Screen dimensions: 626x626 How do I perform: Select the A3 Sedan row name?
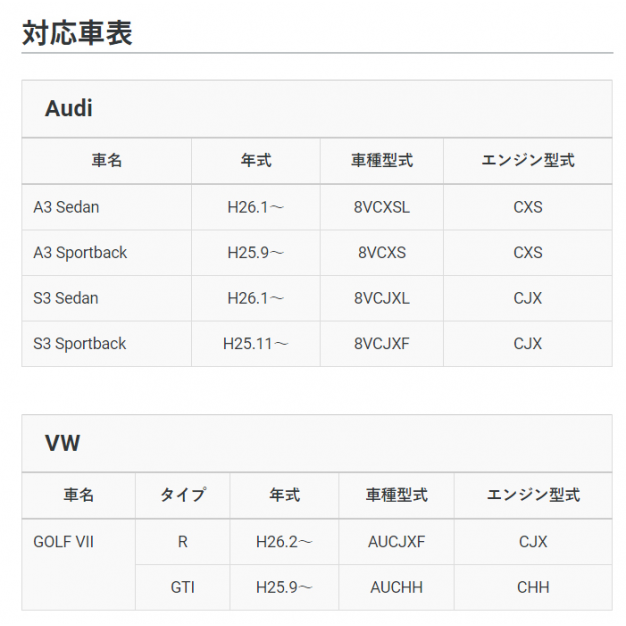click(x=66, y=207)
